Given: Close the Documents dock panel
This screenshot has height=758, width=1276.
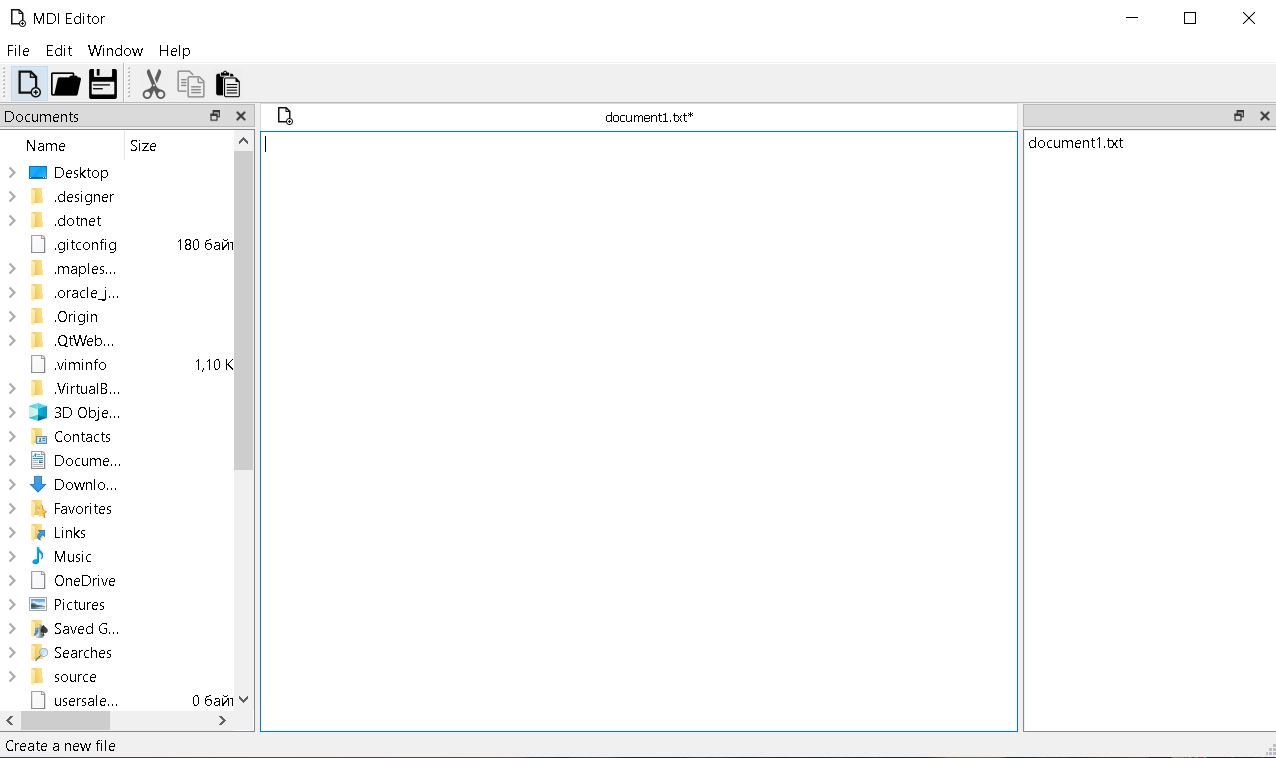Looking at the screenshot, I should click(x=241, y=116).
